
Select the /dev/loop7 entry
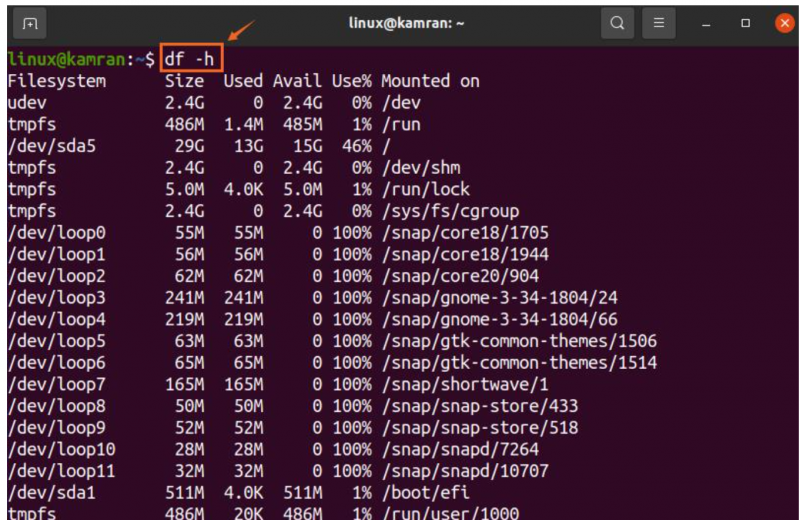pyautogui.click(x=57, y=385)
